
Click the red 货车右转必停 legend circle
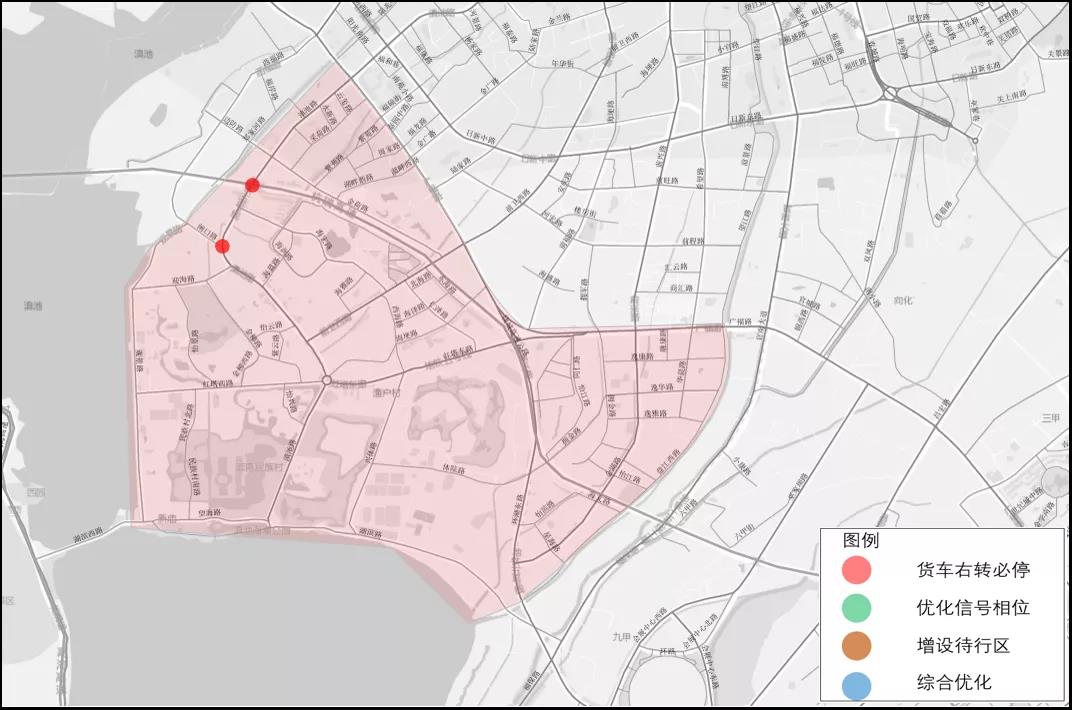(x=857, y=570)
